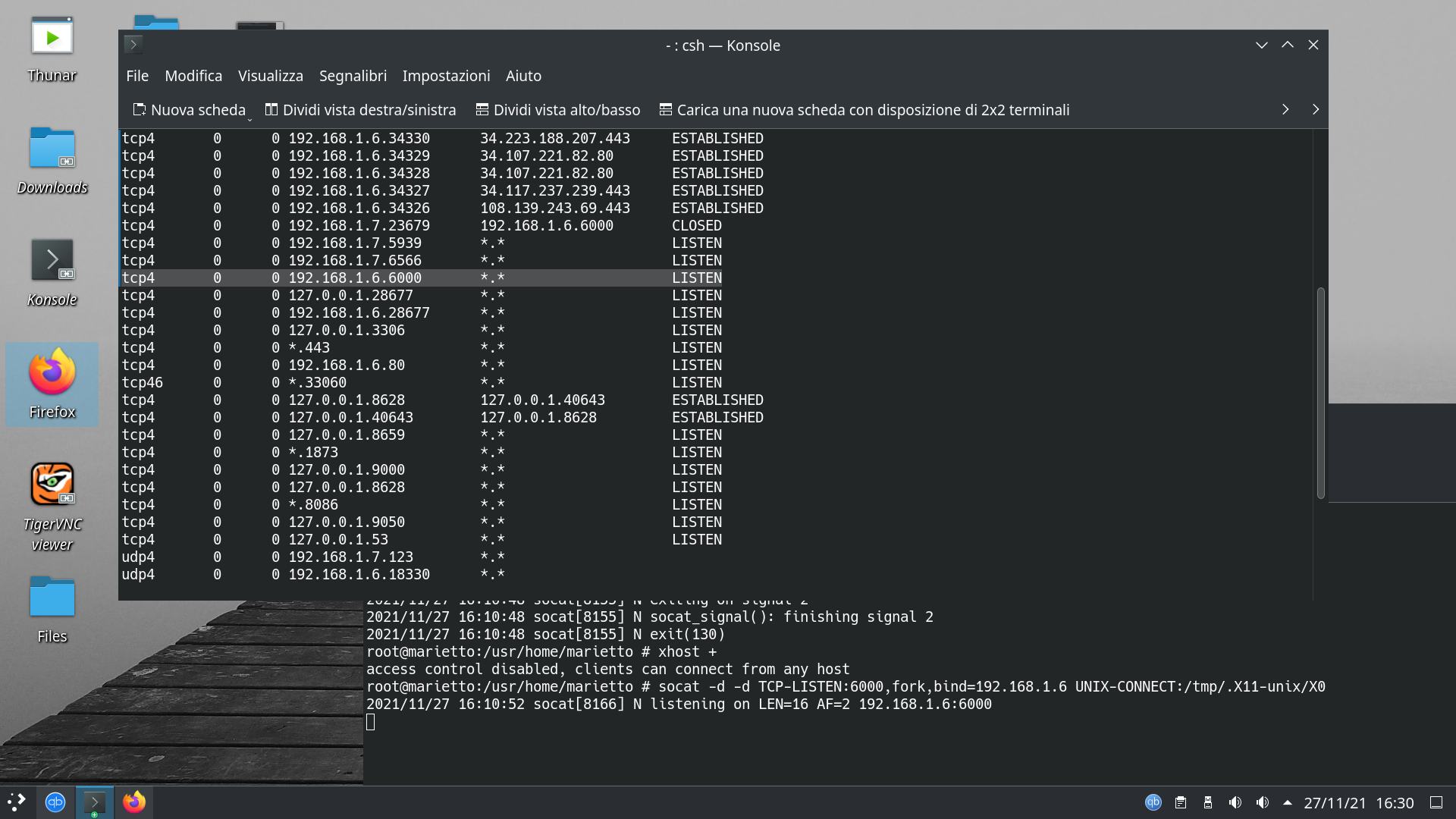The width and height of the screenshot is (1456, 819).
Task: Open the removable devices tray icon
Action: (x=1208, y=802)
